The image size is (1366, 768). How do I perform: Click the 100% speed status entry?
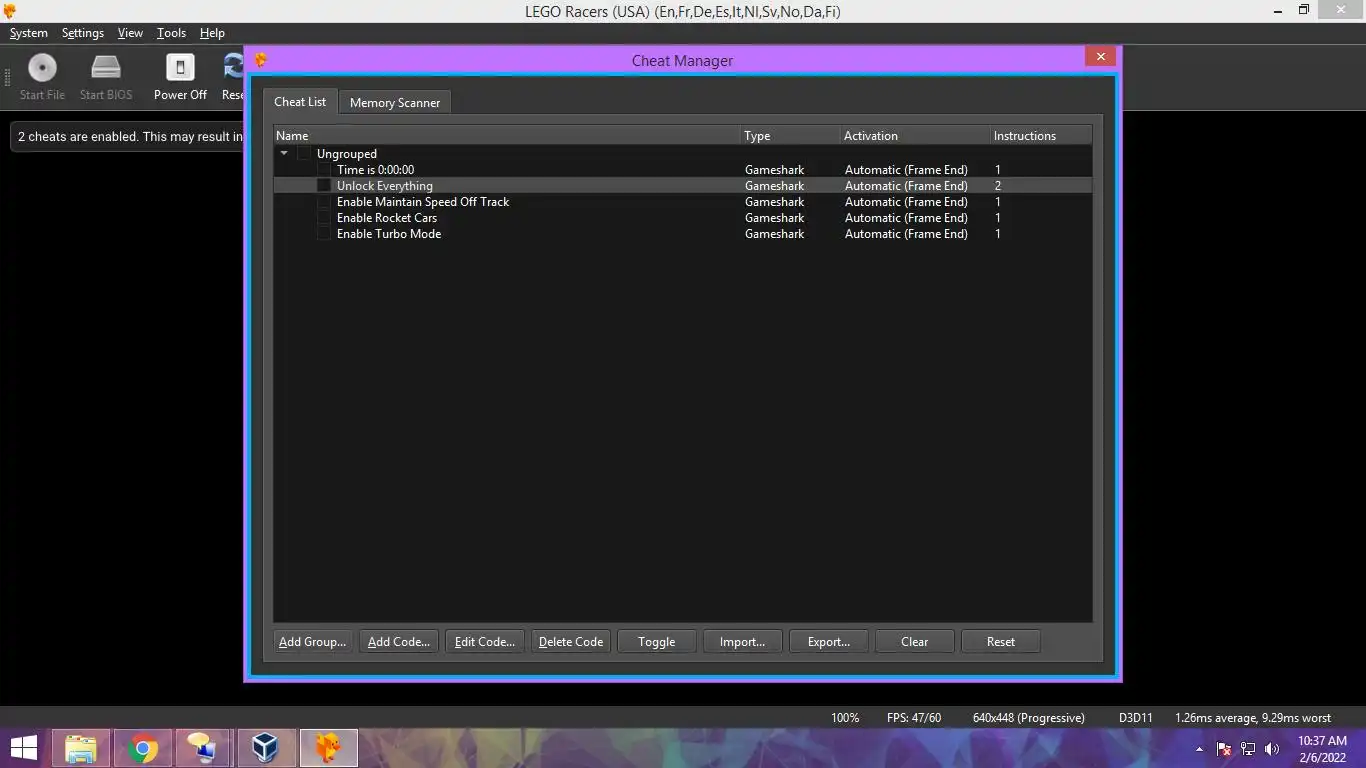coord(845,718)
